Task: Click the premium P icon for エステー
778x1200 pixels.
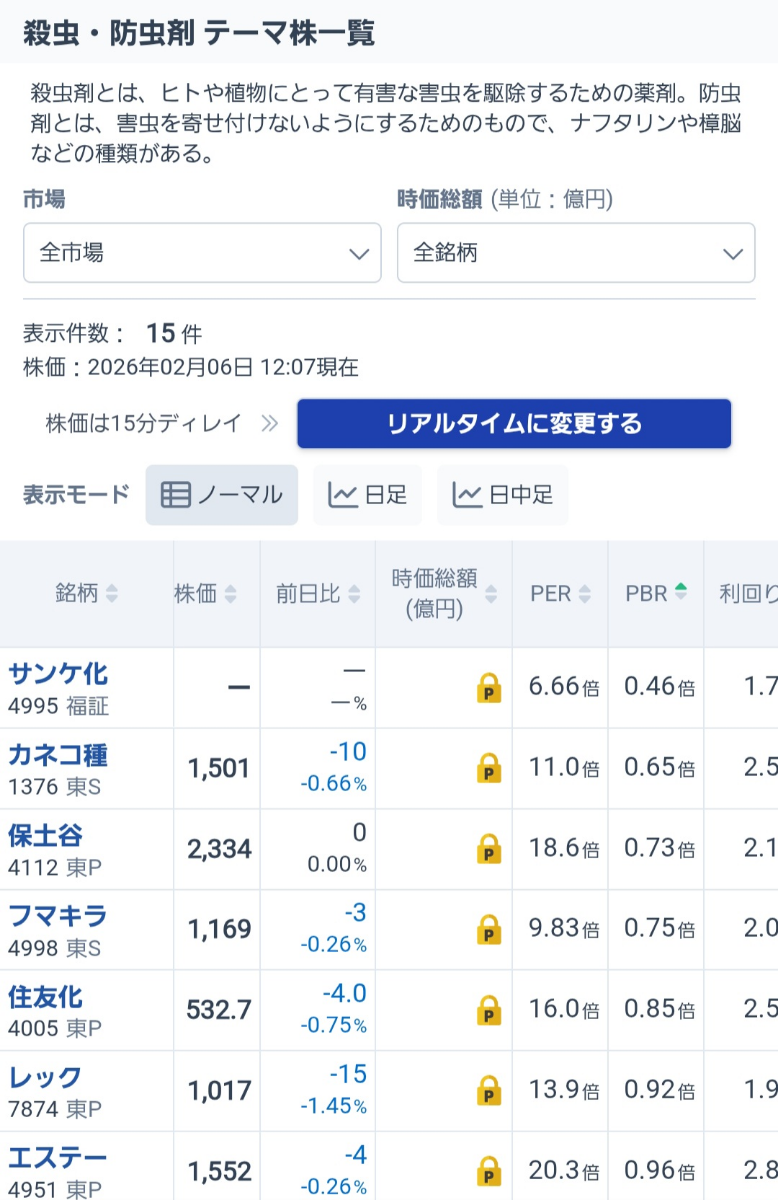Action: tap(487, 1170)
